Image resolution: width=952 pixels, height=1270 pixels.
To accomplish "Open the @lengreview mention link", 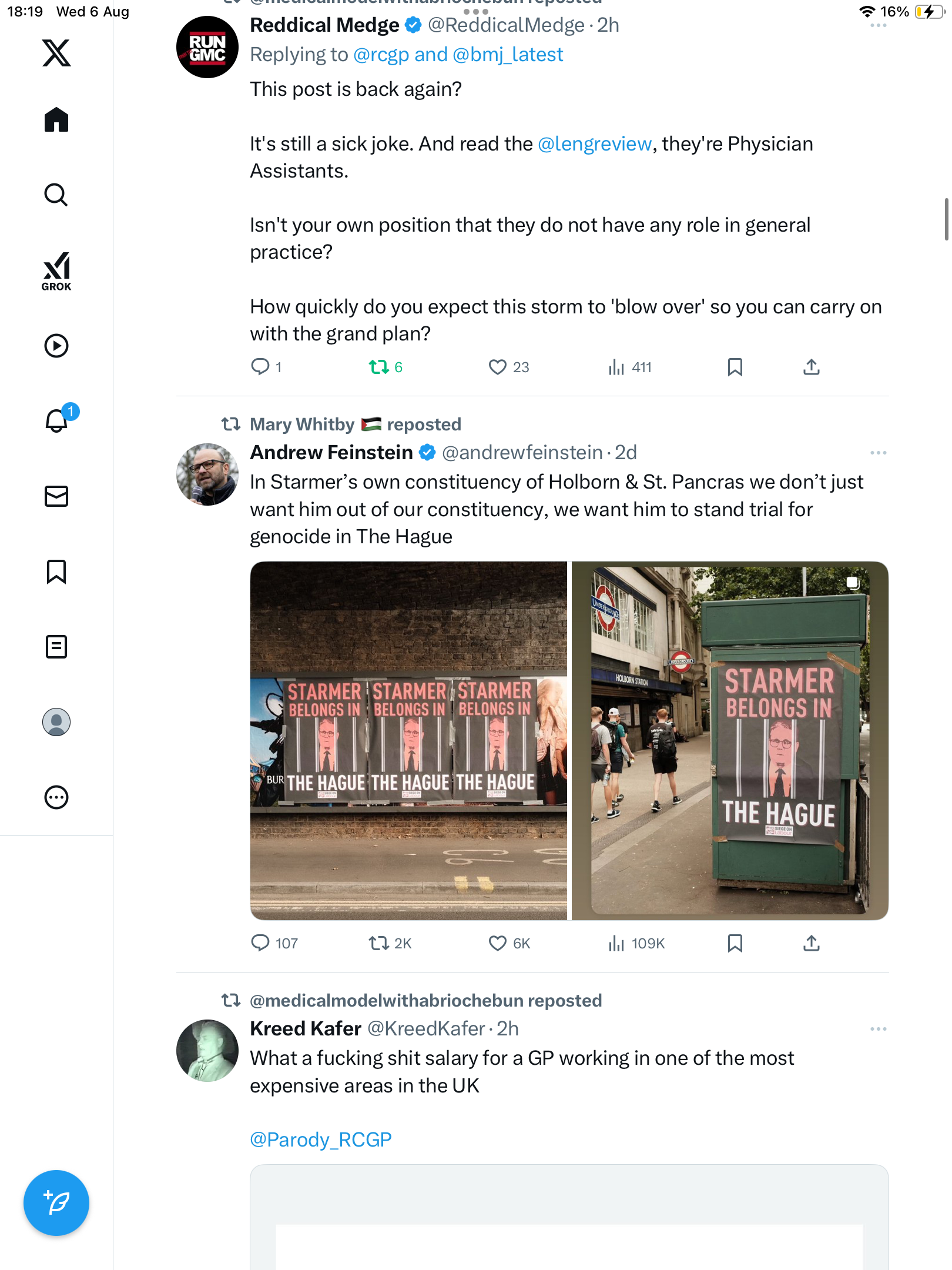I will [594, 144].
